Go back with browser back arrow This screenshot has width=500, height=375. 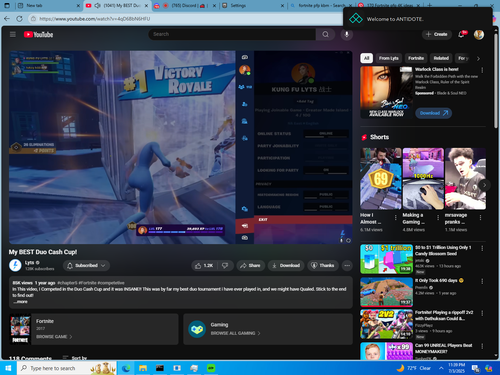tap(7, 19)
